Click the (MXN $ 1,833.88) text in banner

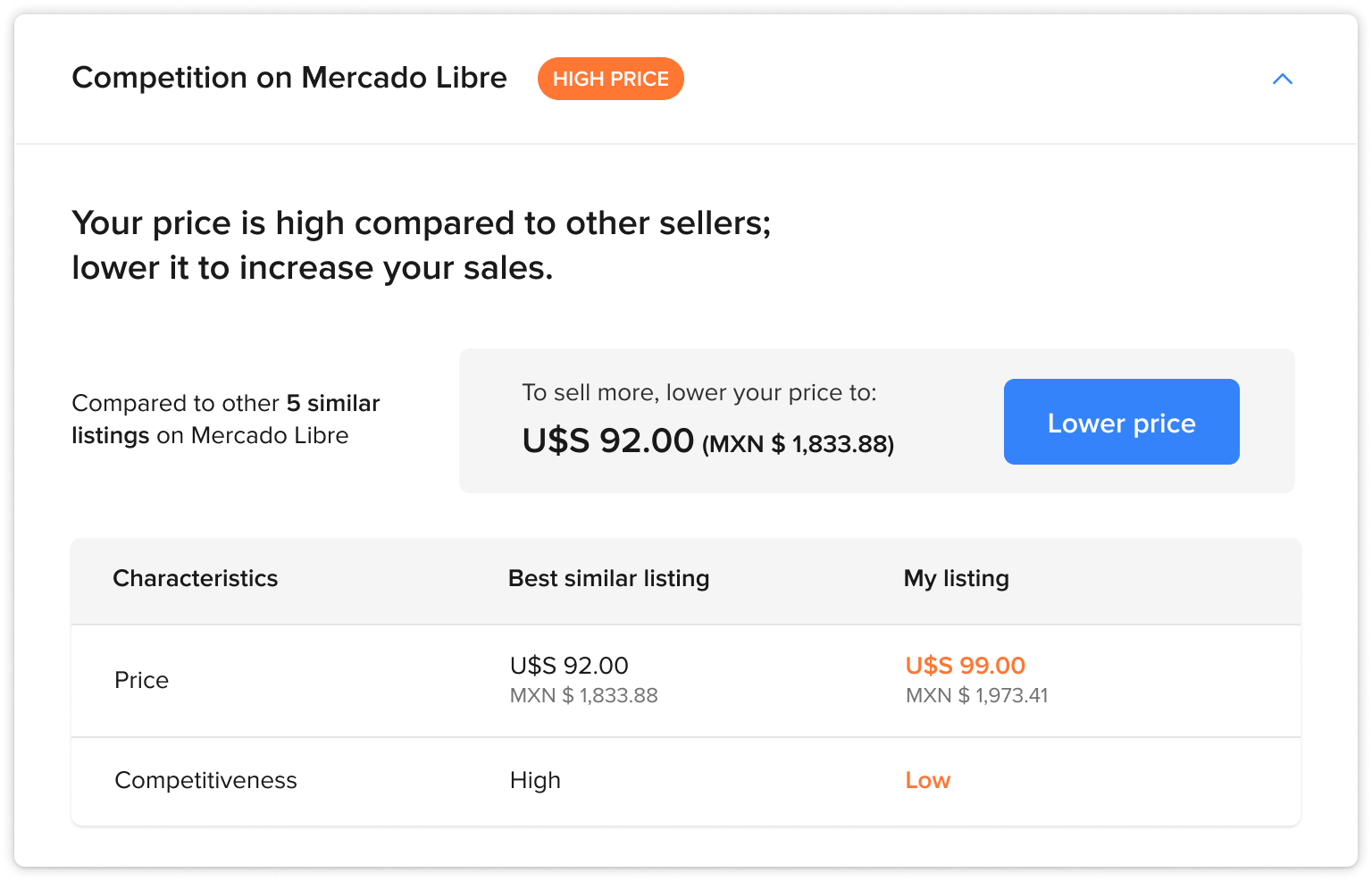tap(799, 444)
